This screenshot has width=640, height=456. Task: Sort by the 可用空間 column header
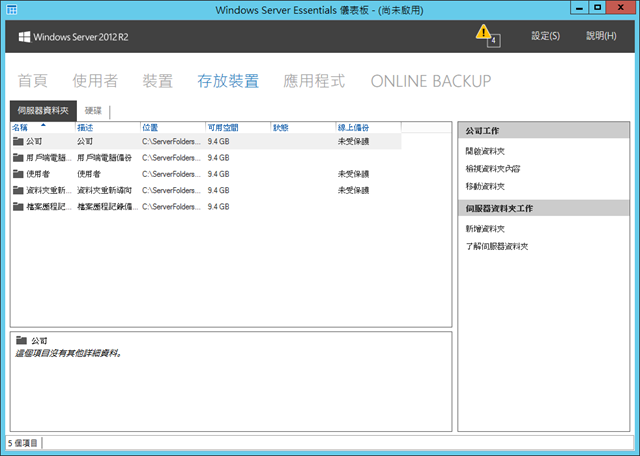(238, 128)
